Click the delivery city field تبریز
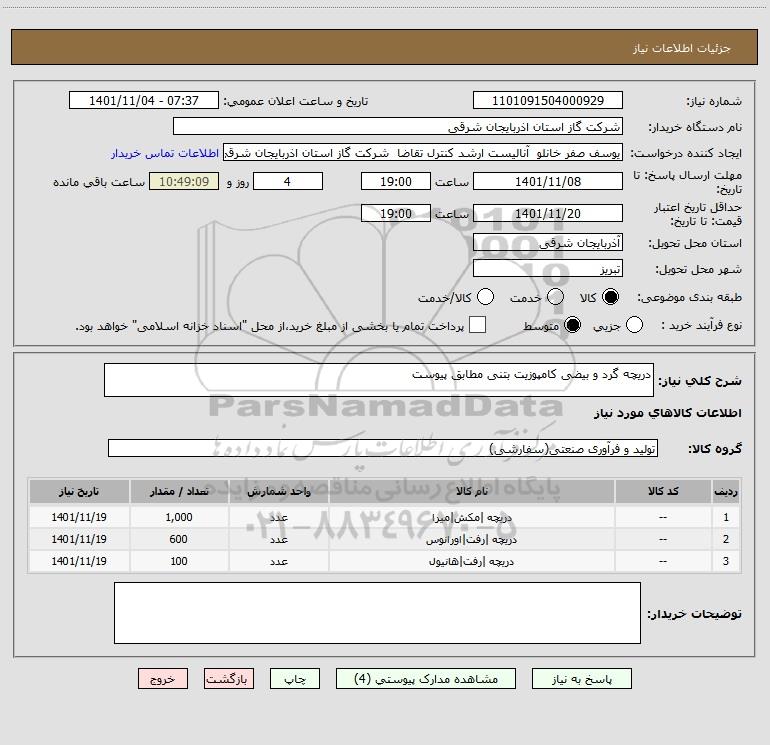Viewport: 770px width, 745px height. (x=548, y=269)
